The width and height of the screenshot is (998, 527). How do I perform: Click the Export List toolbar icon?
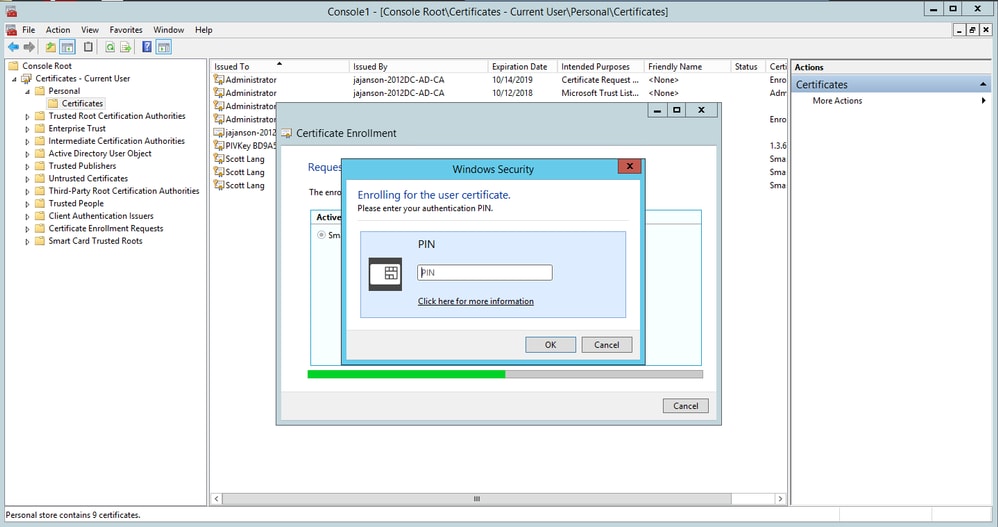pos(125,47)
